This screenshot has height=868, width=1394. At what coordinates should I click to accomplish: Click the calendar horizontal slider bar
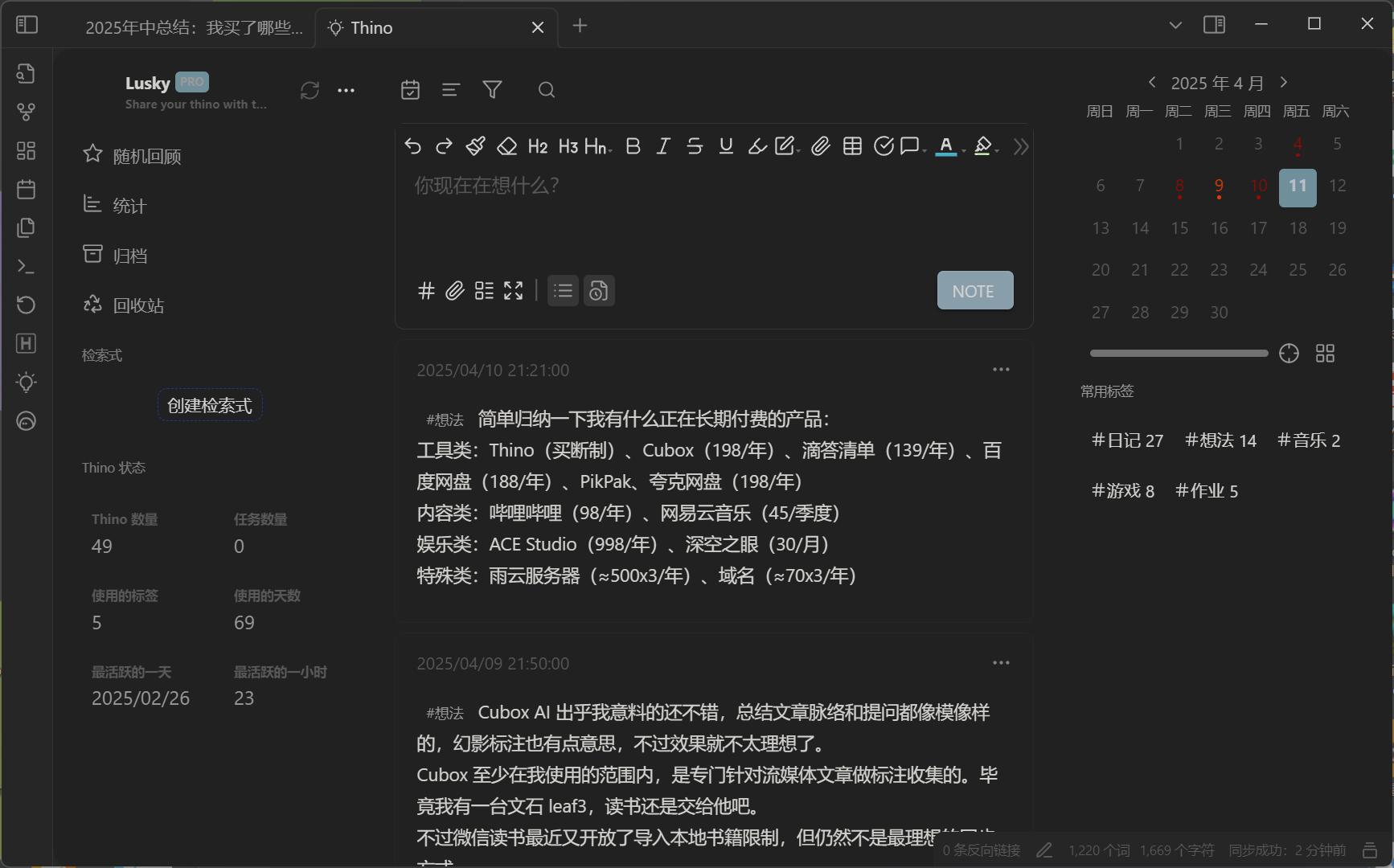click(1179, 353)
